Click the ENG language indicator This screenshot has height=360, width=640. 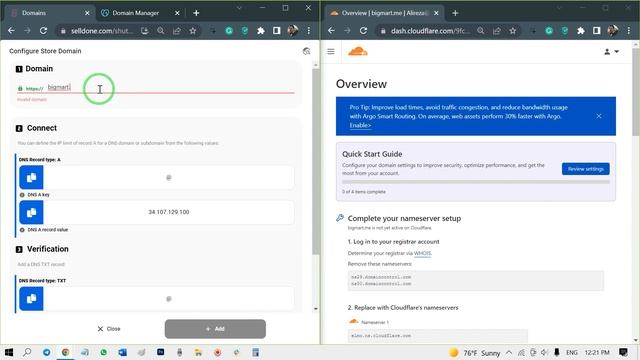571,352
